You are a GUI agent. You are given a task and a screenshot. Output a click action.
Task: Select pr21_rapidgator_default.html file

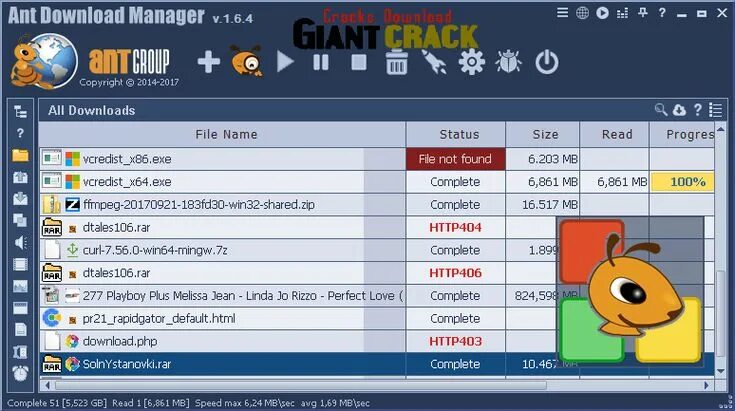[x=159, y=319]
